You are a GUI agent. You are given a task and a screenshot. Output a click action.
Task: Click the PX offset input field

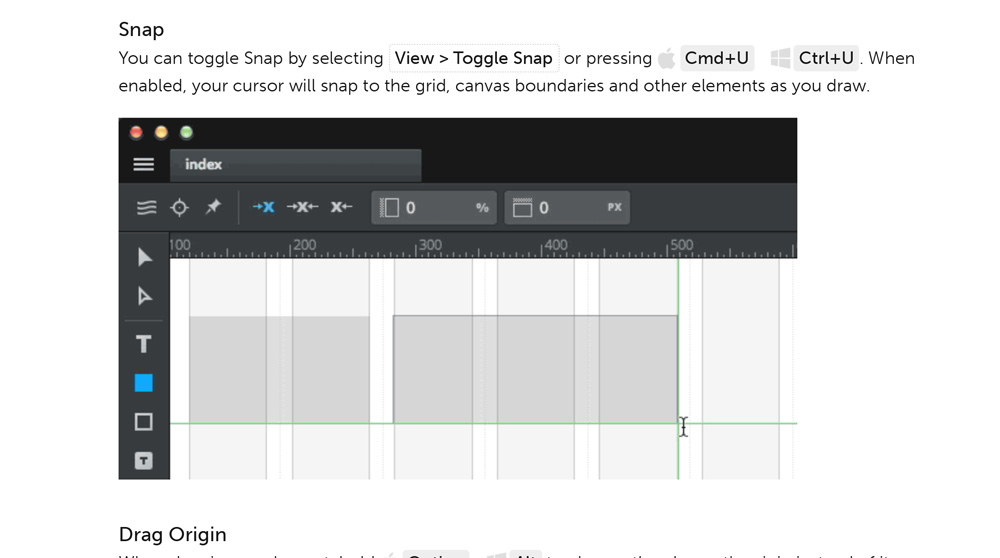tap(567, 208)
